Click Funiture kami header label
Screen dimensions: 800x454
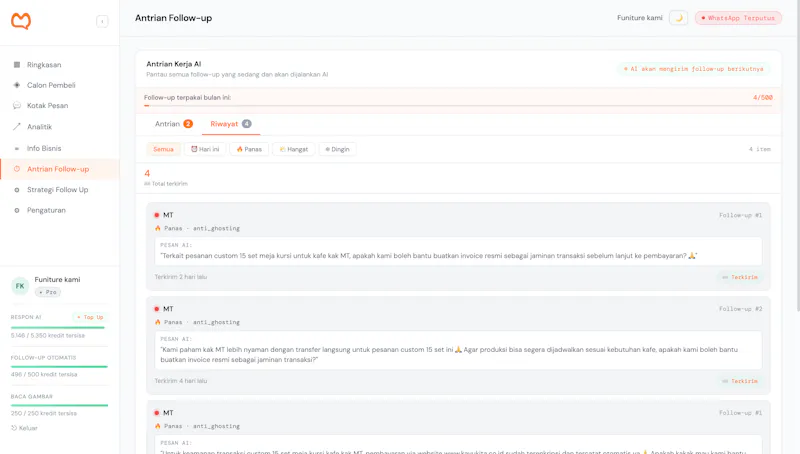coord(640,18)
